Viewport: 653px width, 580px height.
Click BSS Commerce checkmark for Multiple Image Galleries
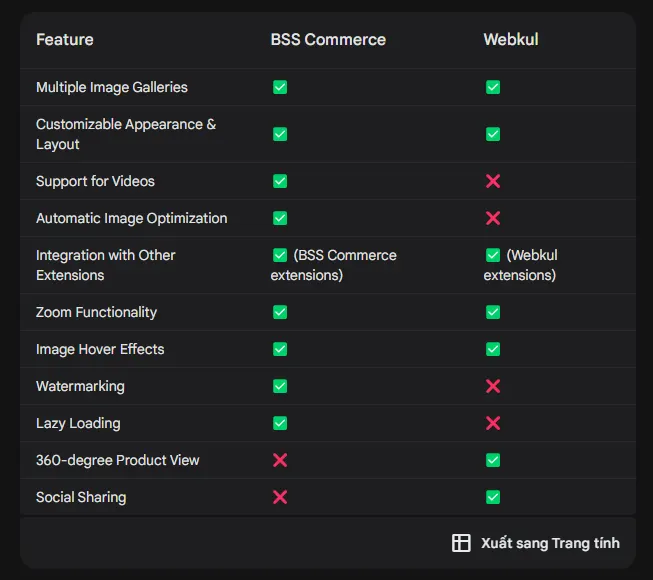280,87
